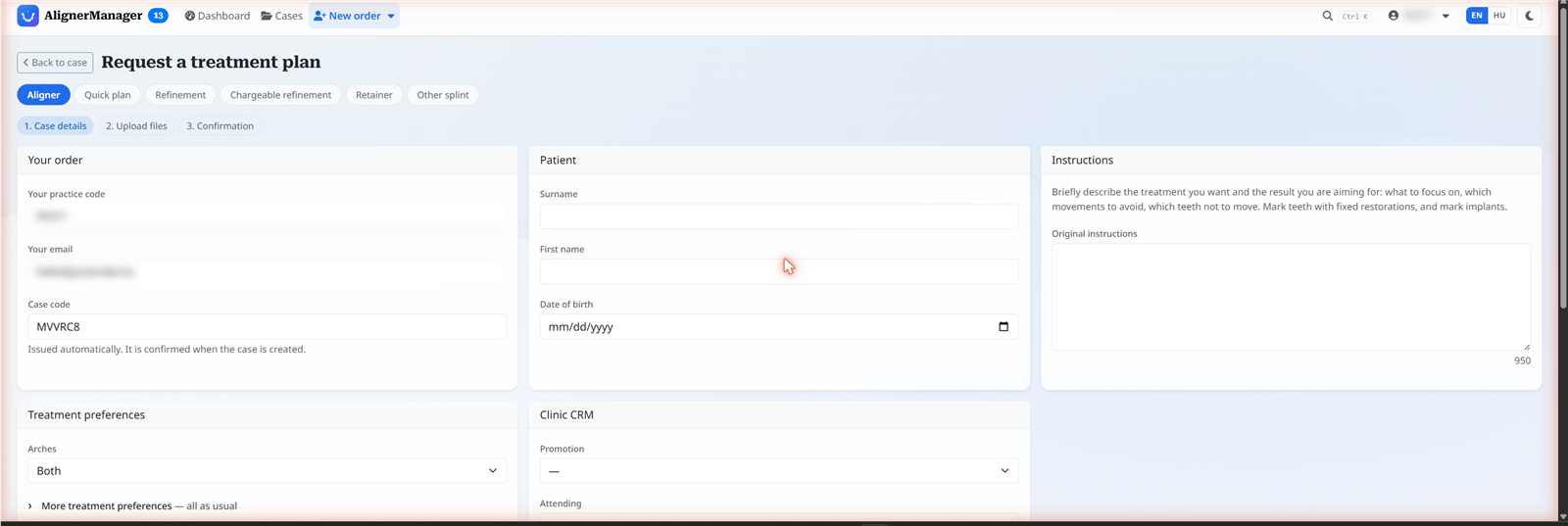The width and height of the screenshot is (1568, 526).
Task: Open the Promotion dropdown
Action: (779, 471)
